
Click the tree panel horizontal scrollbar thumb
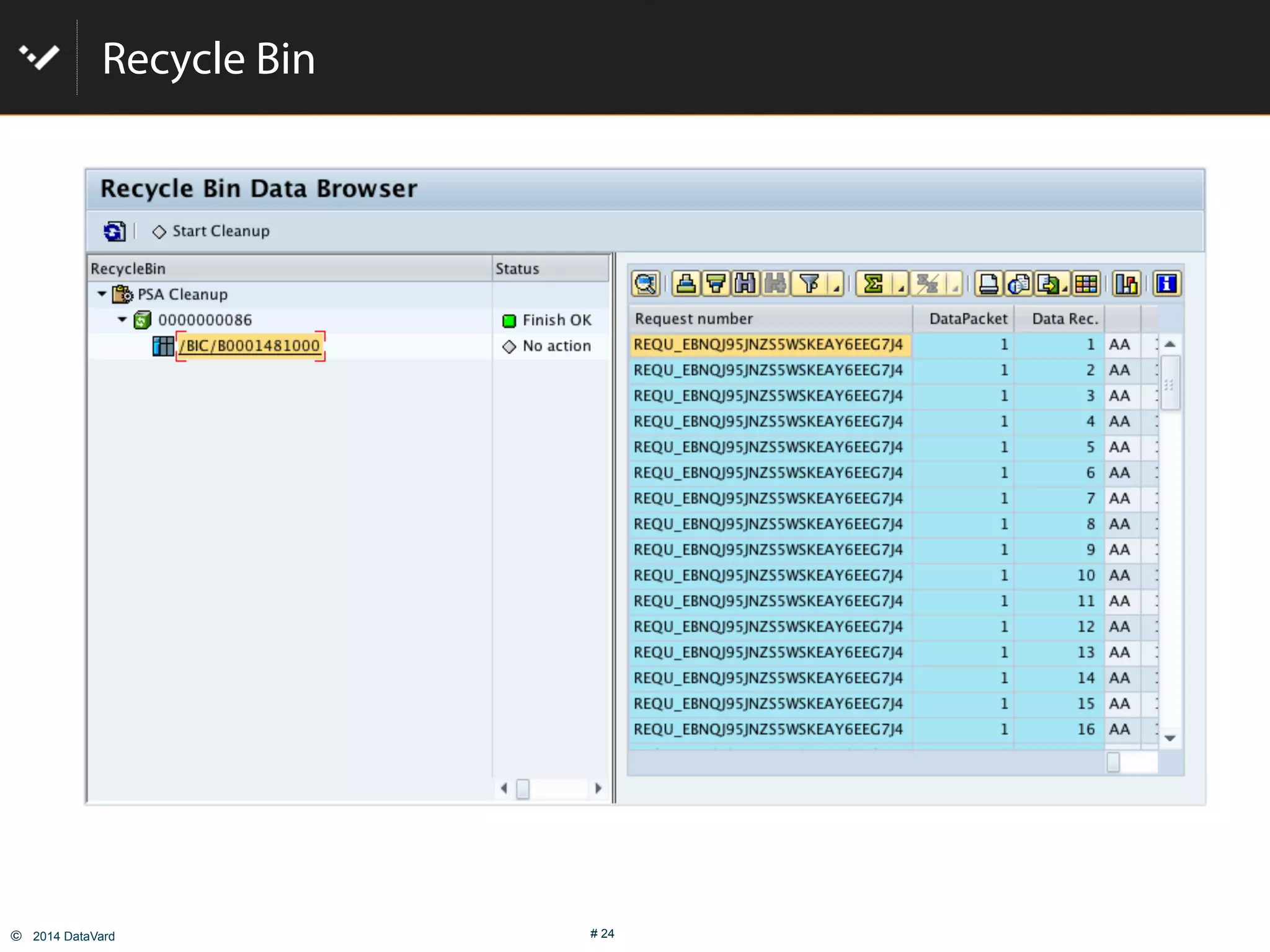(x=523, y=789)
